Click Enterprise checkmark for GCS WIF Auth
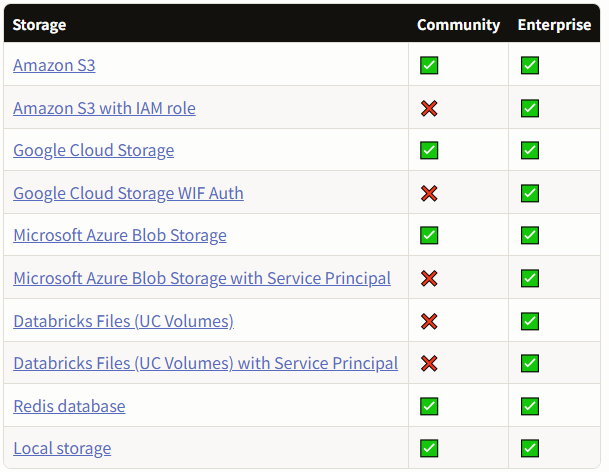This screenshot has width=609, height=472. point(530,193)
